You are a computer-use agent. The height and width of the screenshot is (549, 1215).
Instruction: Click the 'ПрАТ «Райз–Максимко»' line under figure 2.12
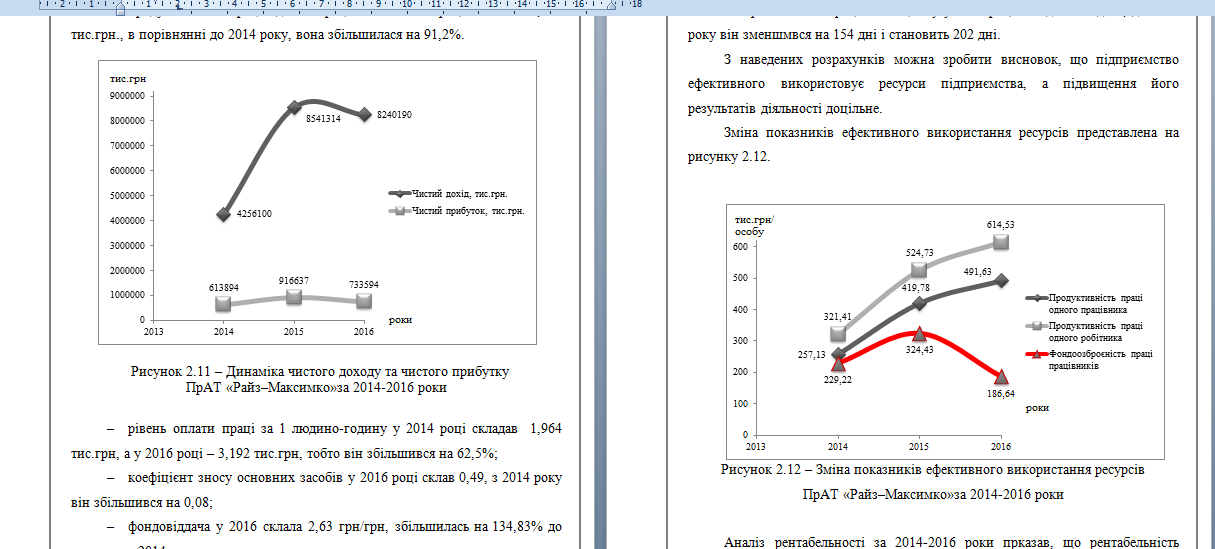click(934, 494)
